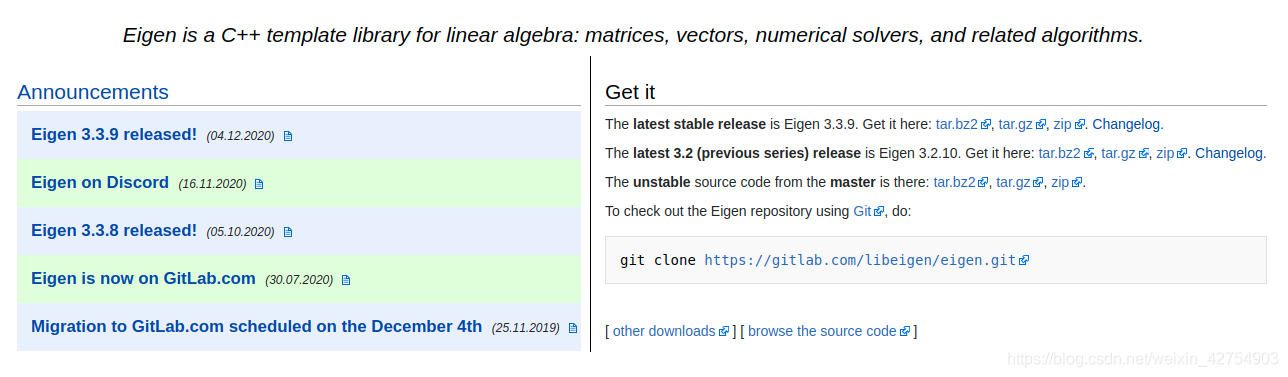Open the page icon beside Eigen on Discord
This screenshot has width=1288, height=377.
click(x=259, y=184)
